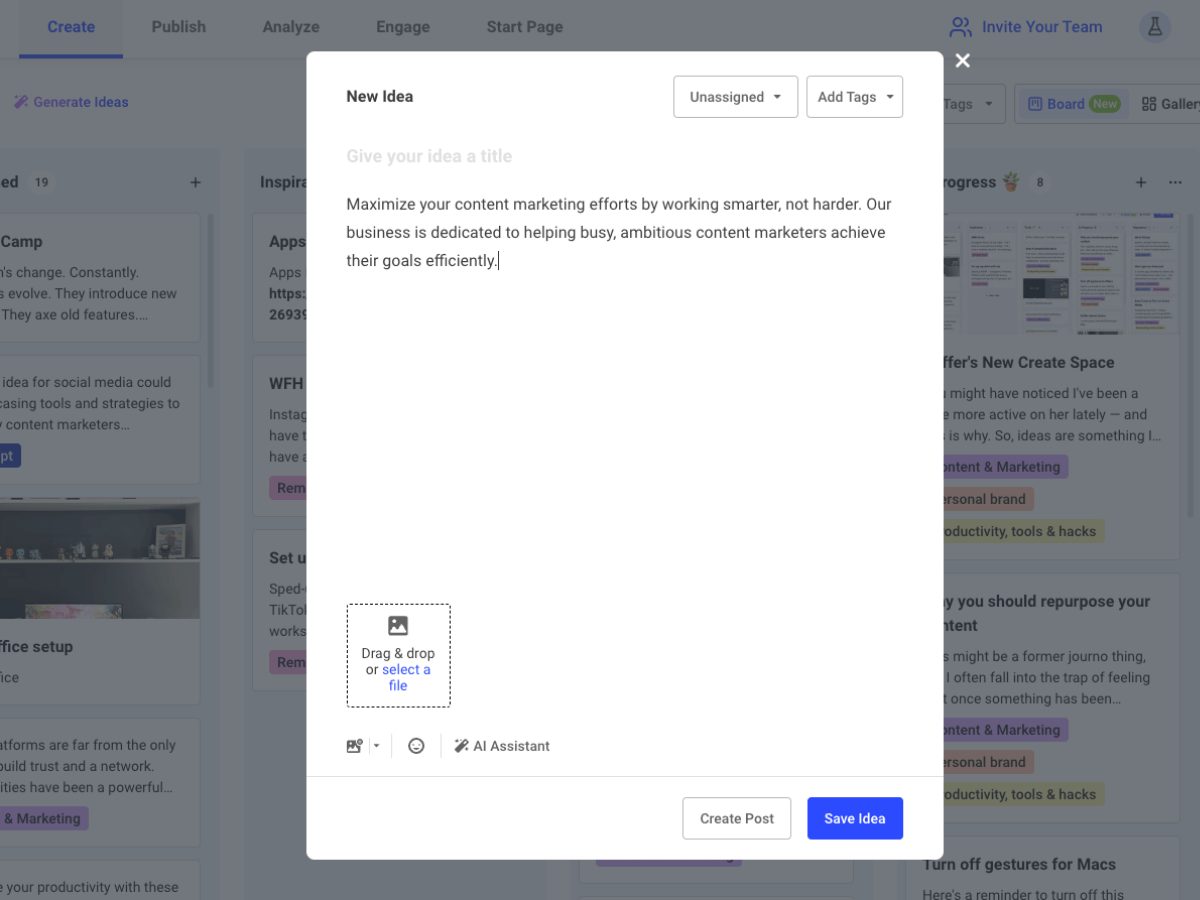Viewport: 1200px width, 900px height.
Task: Open the Publish tab
Action: click(179, 27)
